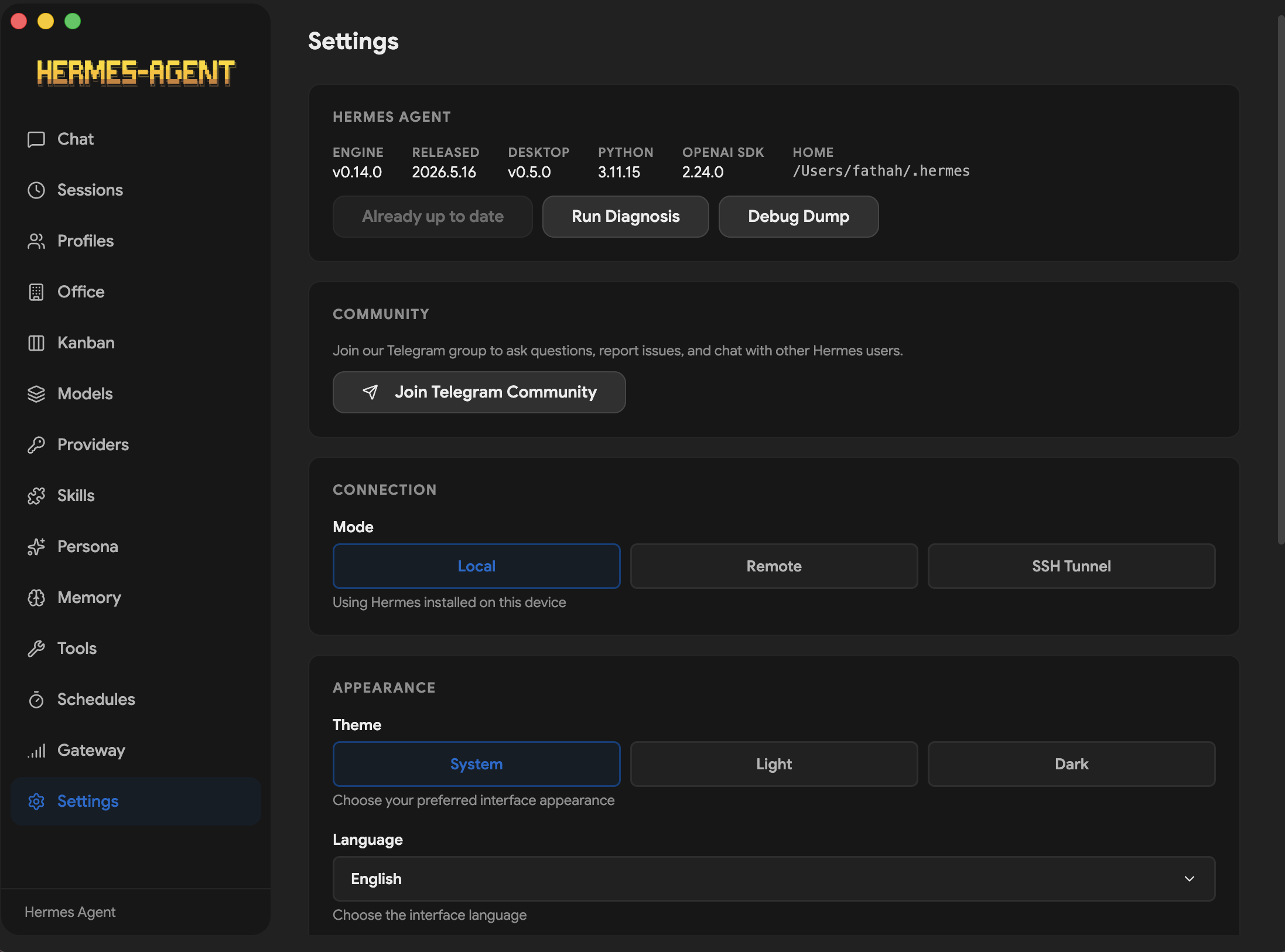Navigate to the Memory section

tap(136, 598)
